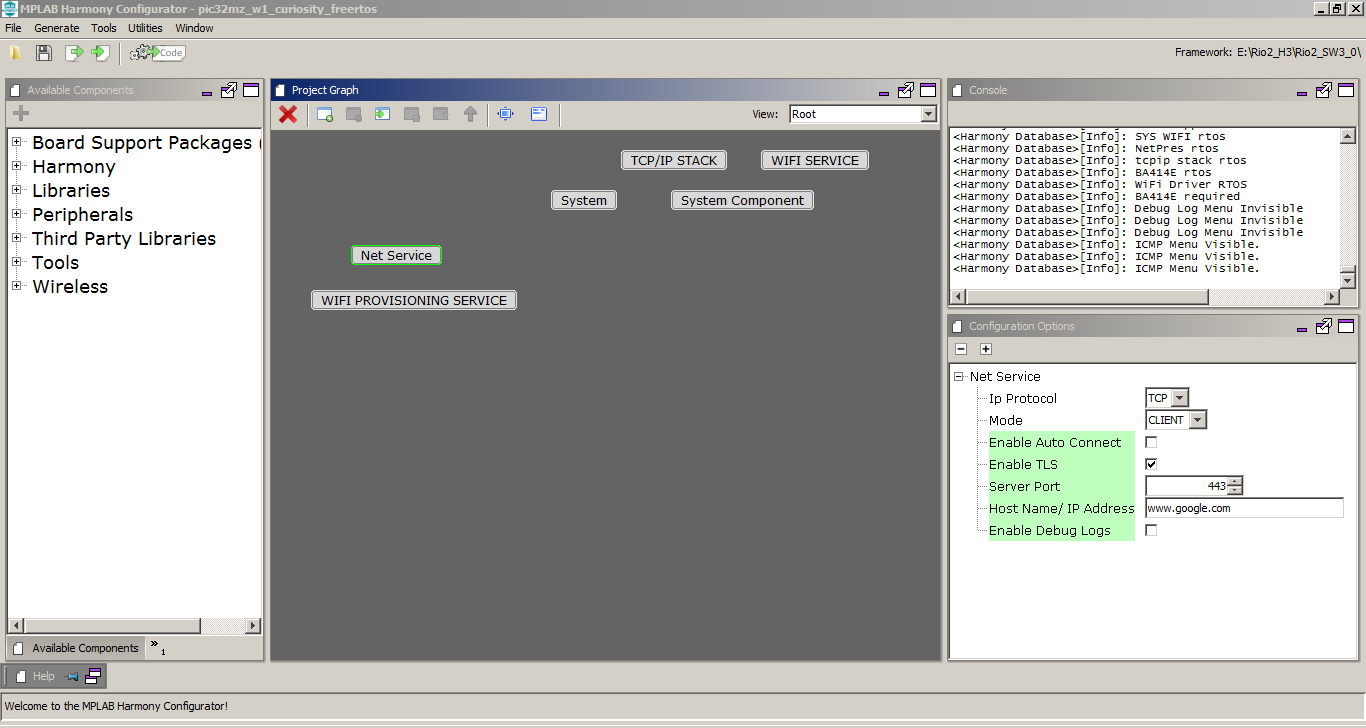Expand the Libraries tree node
1366x728 pixels.
17,191
